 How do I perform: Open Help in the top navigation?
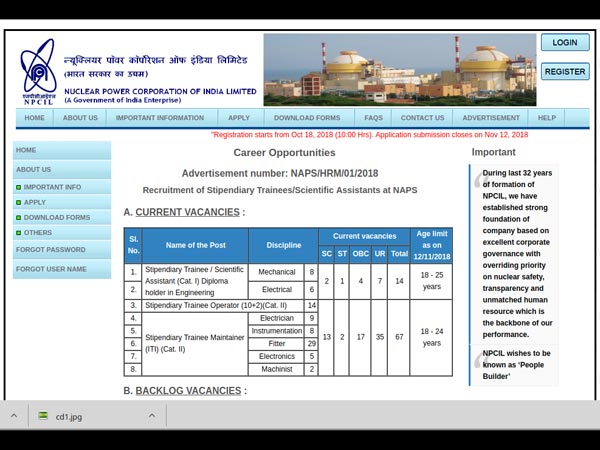coord(547,118)
